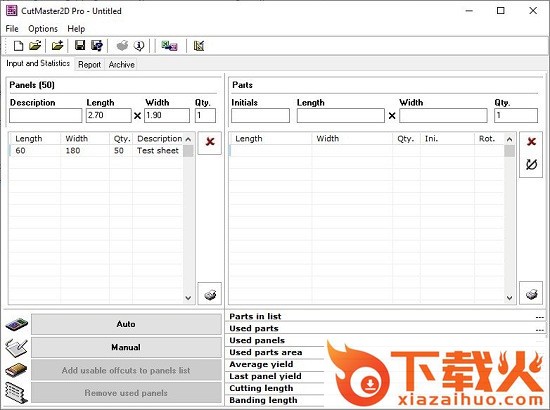Click parts list scroll down arrow
Screen dimensions: 550x410
tap(510, 298)
